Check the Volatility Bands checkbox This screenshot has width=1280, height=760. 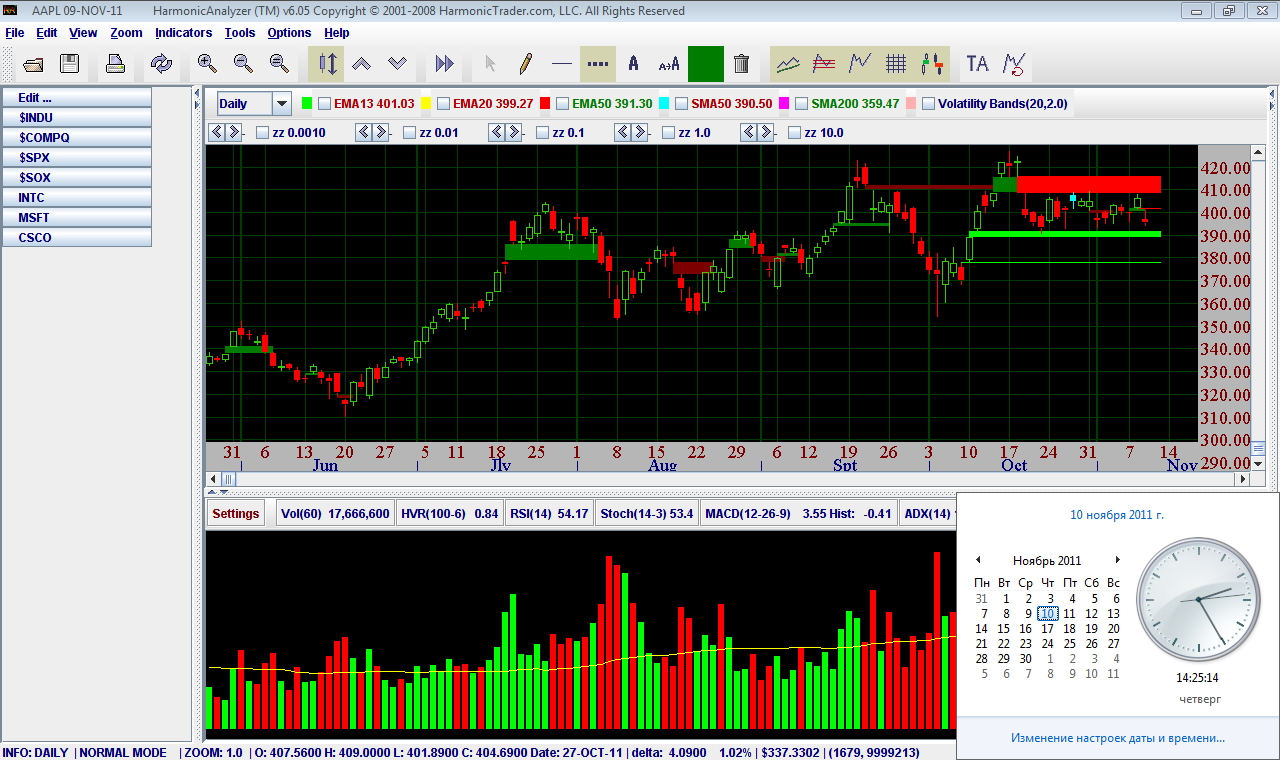pyautogui.click(x=928, y=103)
